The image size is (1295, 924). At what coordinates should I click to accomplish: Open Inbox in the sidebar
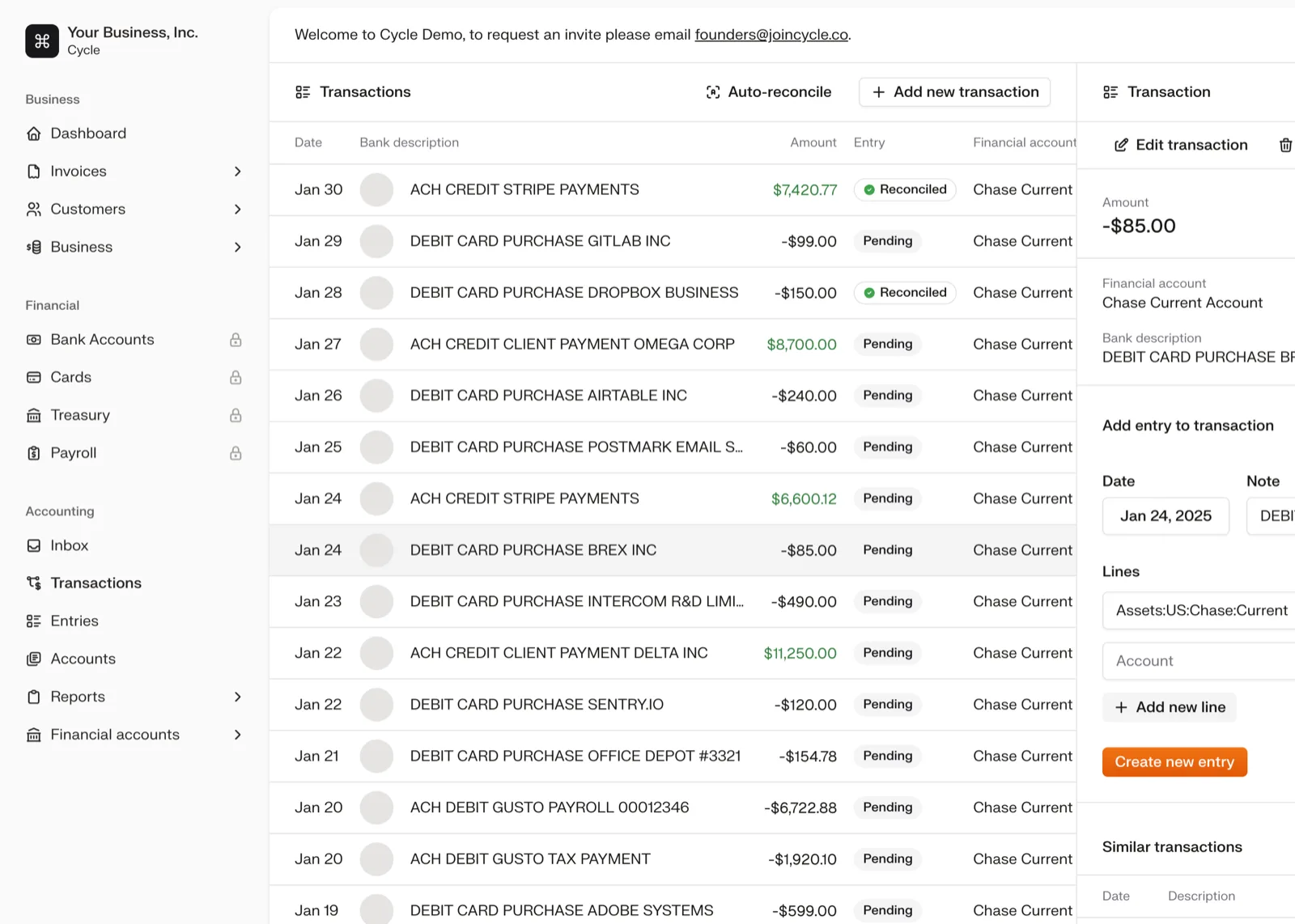pos(70,546)
